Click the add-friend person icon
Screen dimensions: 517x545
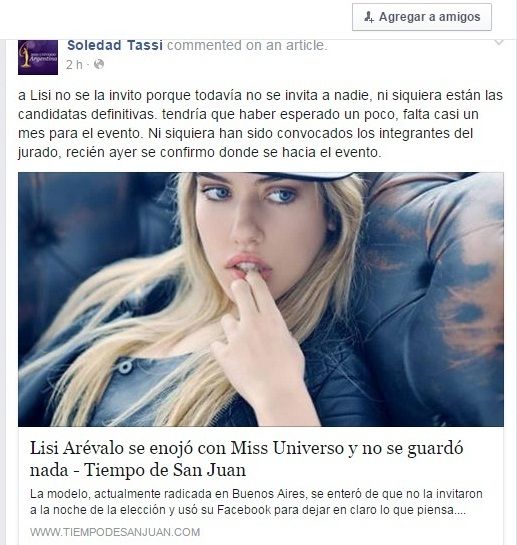click(369, 17)
